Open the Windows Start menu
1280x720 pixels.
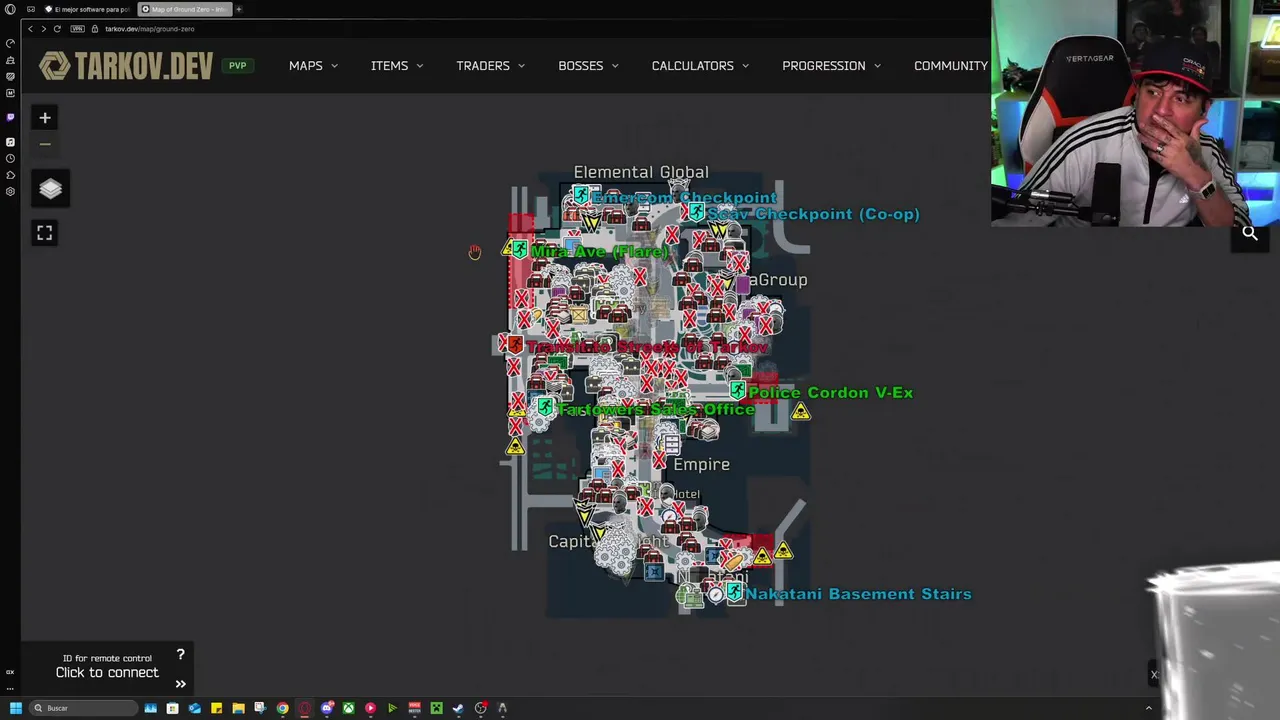click(15, 708)
